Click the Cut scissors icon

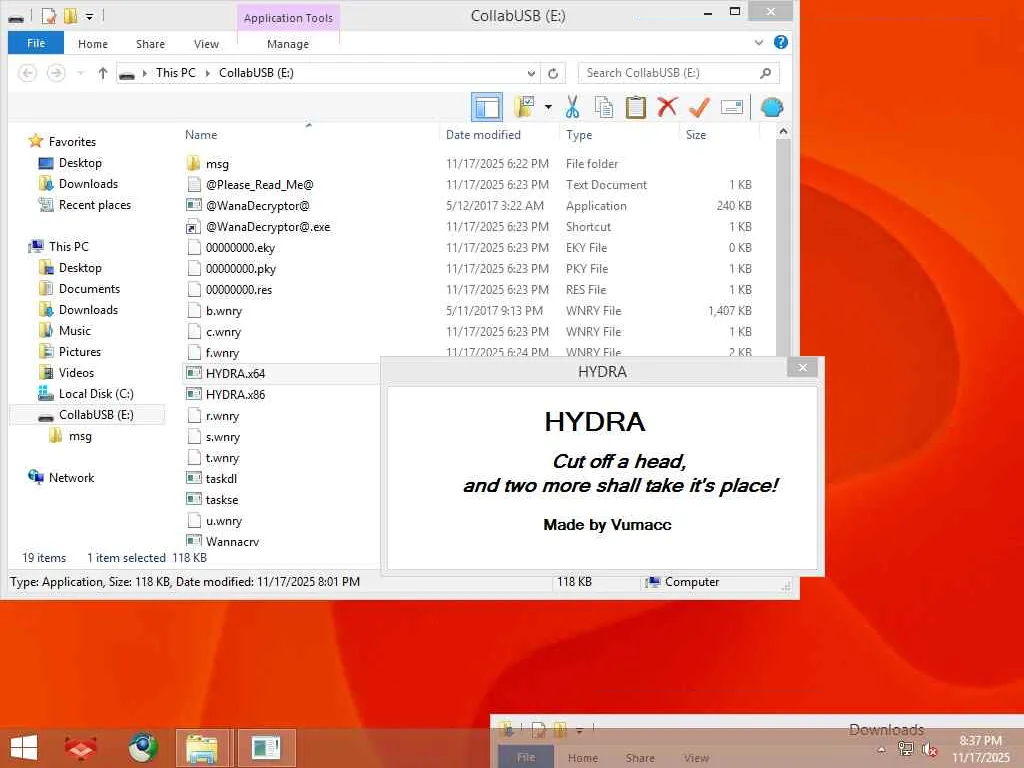[573, 106]
